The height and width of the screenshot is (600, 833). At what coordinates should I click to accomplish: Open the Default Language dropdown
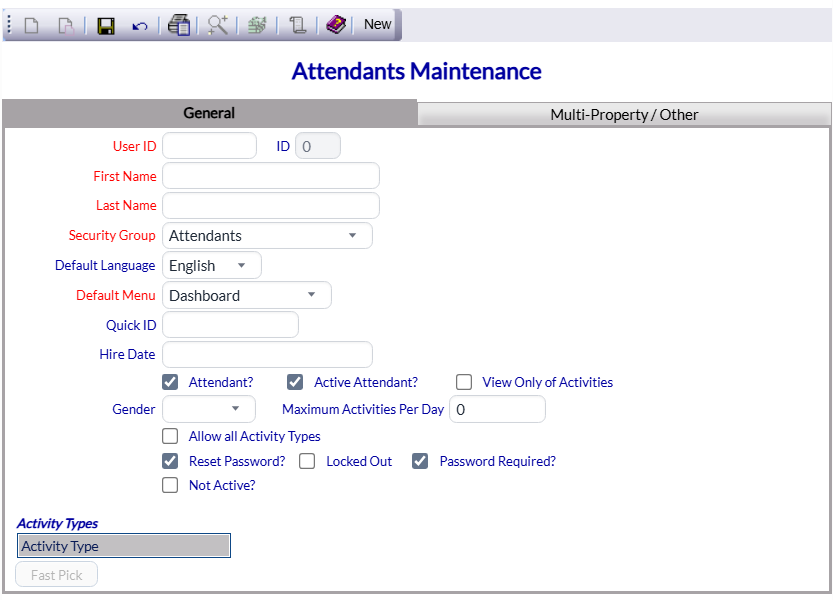click(212, 266)
